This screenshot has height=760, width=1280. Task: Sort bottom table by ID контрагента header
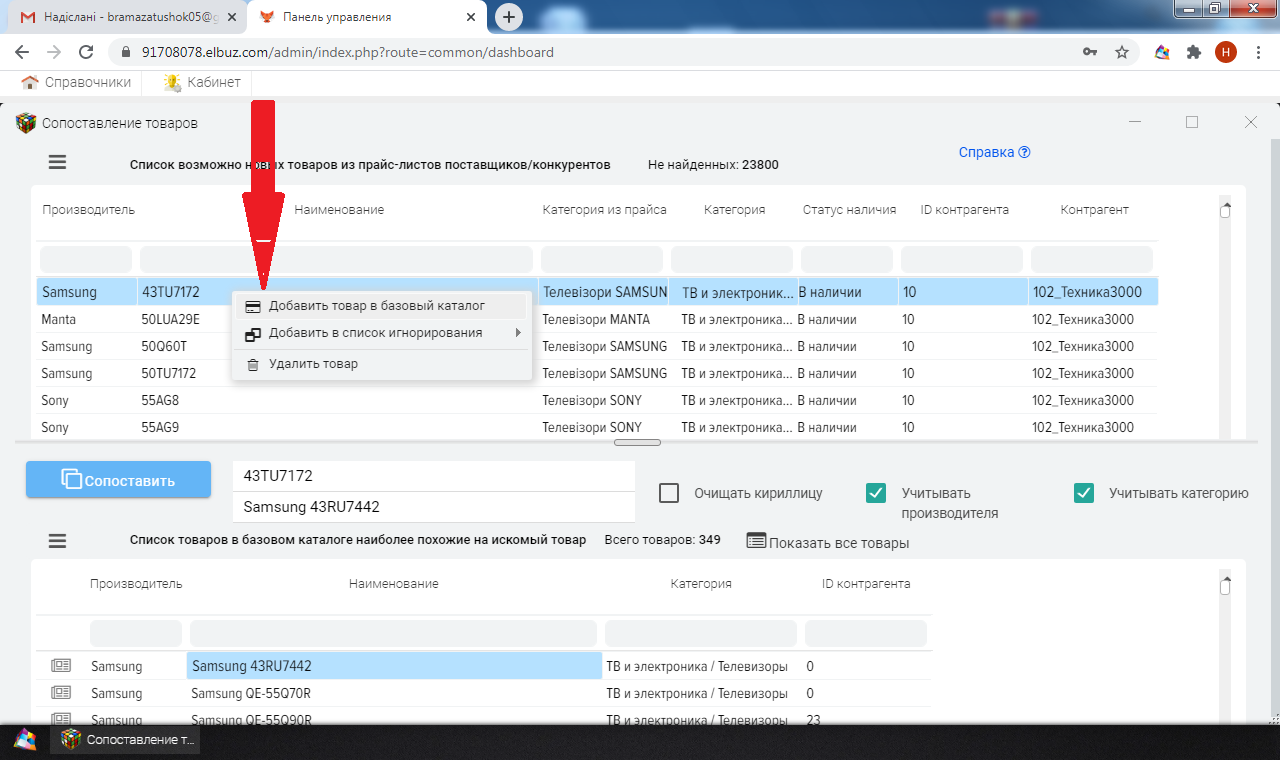[x=866, y=584]
